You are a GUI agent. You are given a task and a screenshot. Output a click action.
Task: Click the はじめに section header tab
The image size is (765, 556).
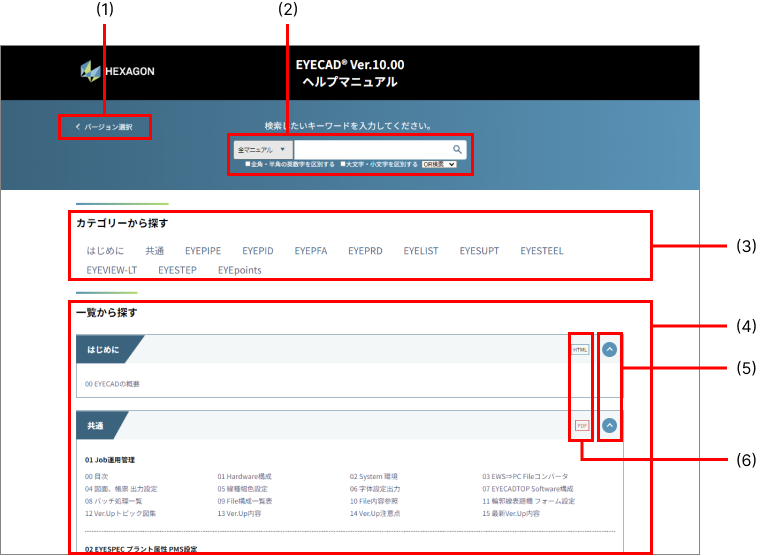point(103,350)
